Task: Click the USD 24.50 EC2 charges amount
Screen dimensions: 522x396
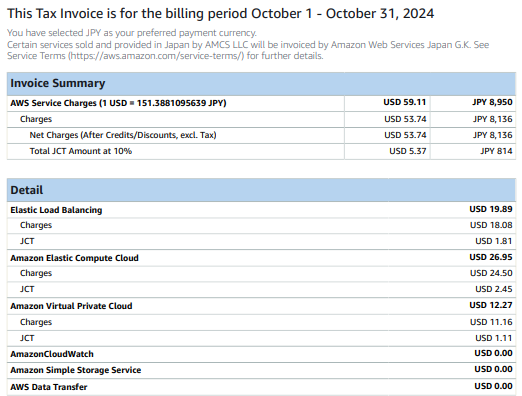Action: click(x=491, y=273)
